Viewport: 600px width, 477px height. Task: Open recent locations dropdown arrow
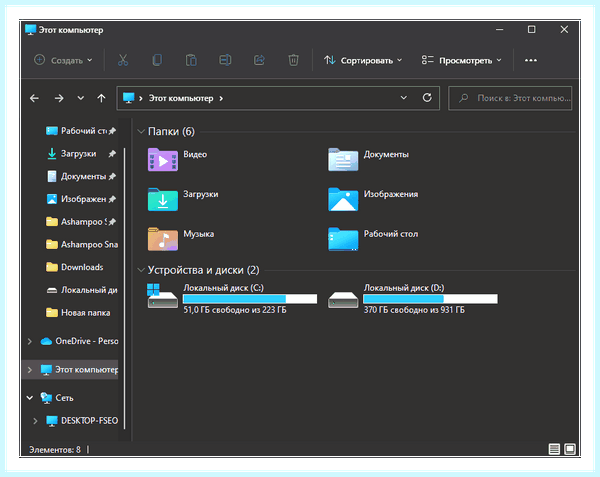pyautogui.click(x=81, y=98)
